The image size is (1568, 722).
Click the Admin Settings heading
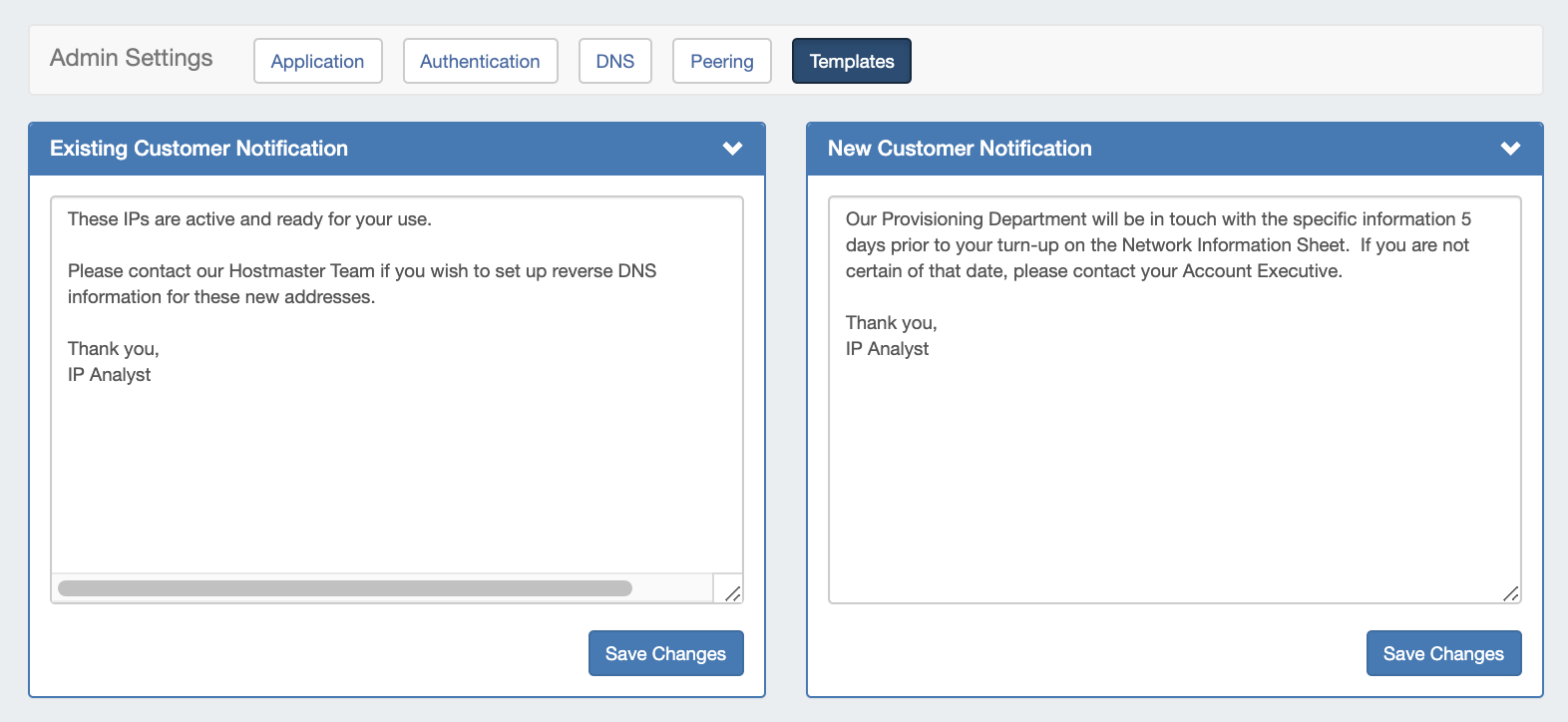131,58
